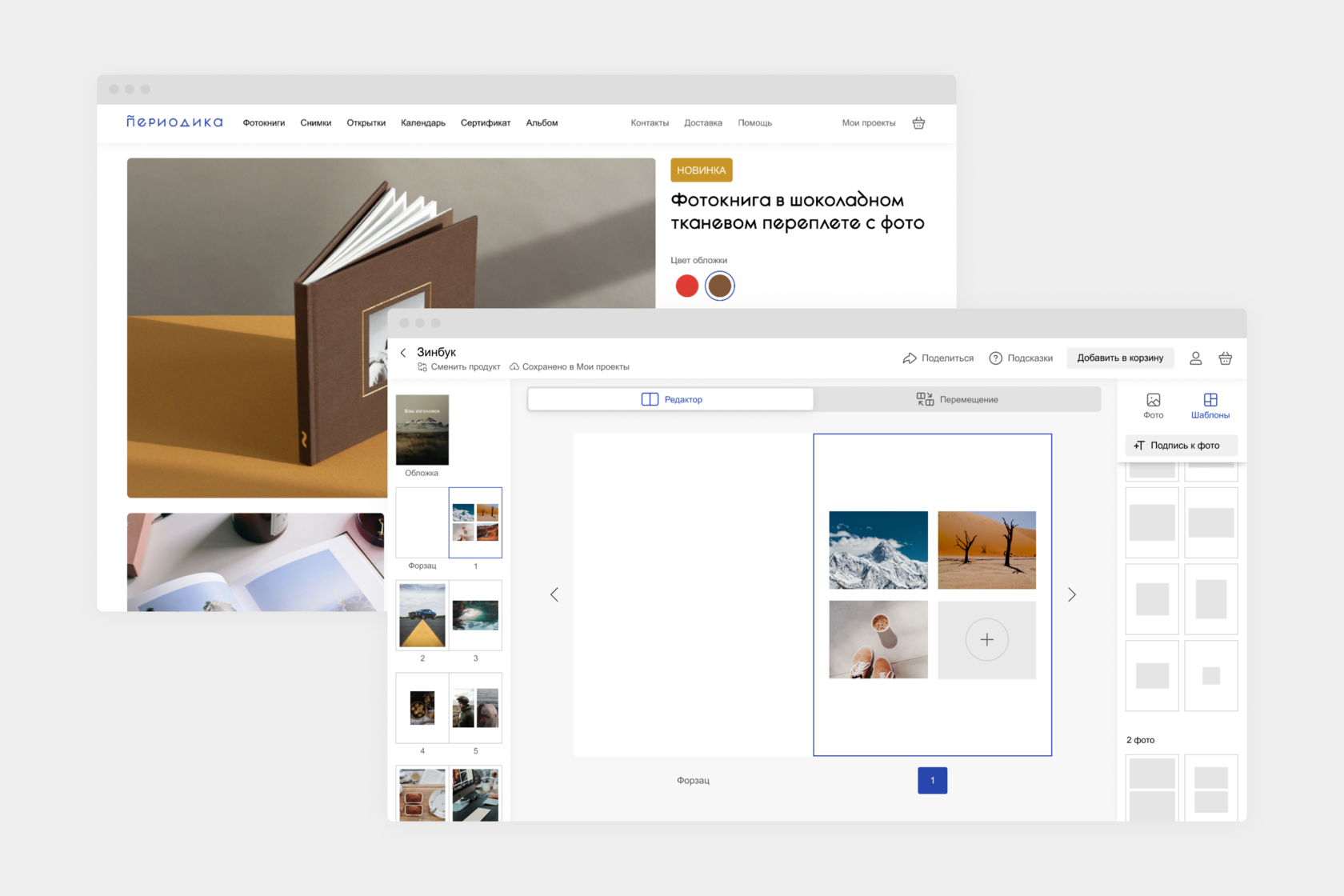
Task: Click the question mark icon beside Подсказки
Action: 995,358
